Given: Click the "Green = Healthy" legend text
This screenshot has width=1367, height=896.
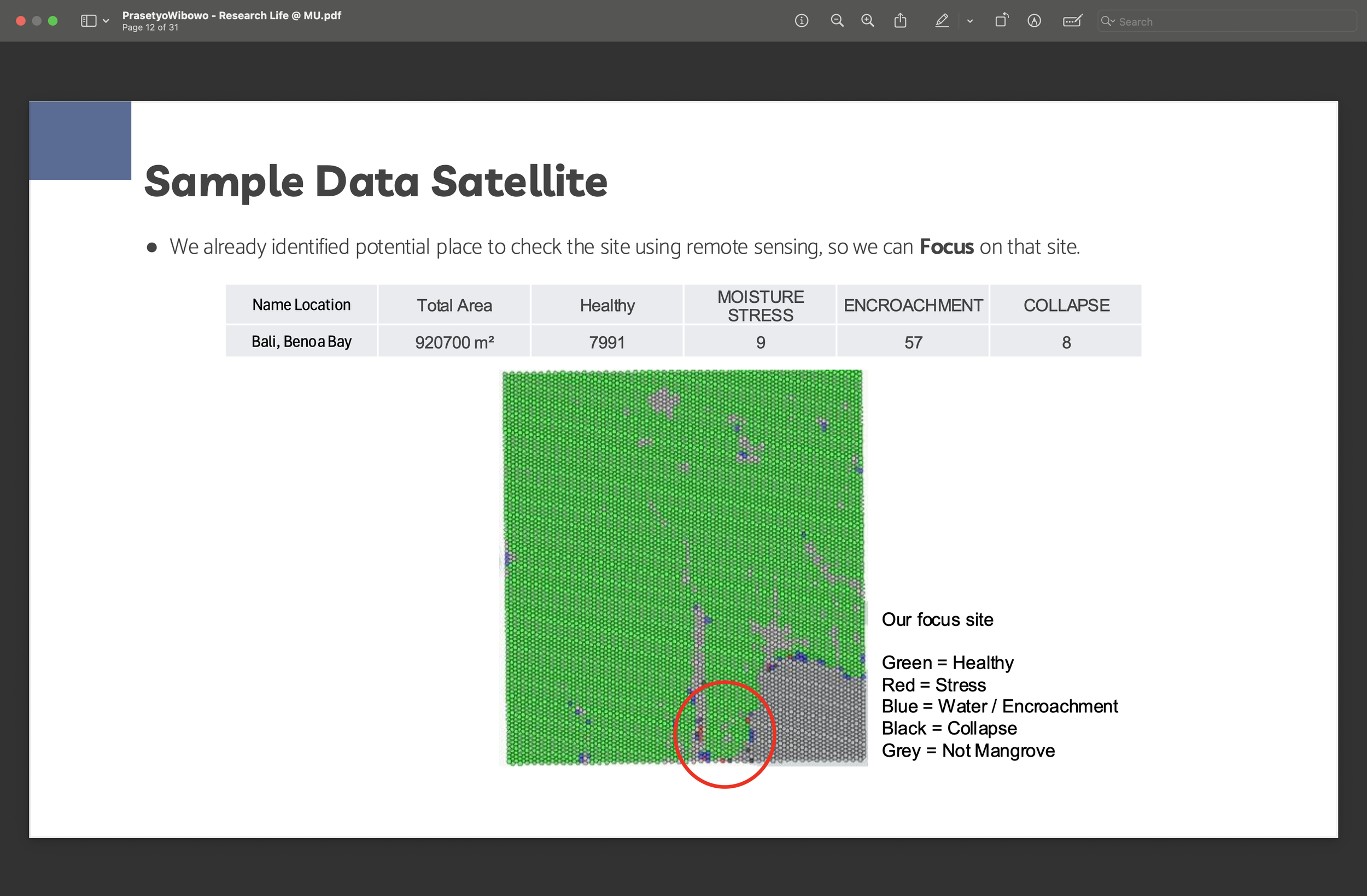Looking at the screenshot, I should coord(947,662).
